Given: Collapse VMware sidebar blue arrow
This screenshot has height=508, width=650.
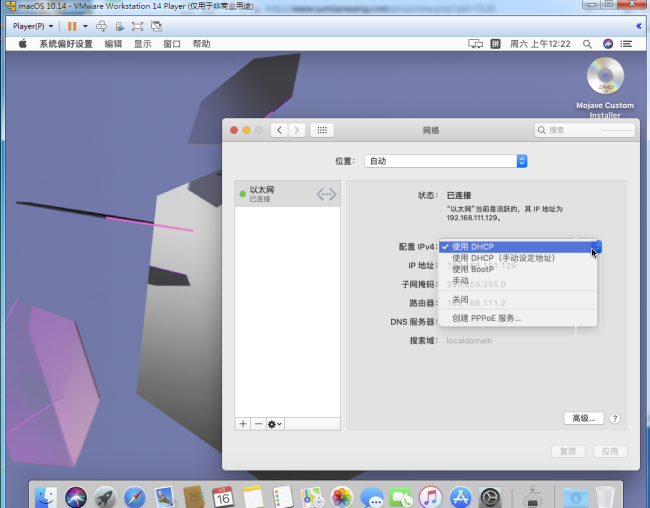Looking at the screenshot, I should pyautogui.click(x=639, y=26).
